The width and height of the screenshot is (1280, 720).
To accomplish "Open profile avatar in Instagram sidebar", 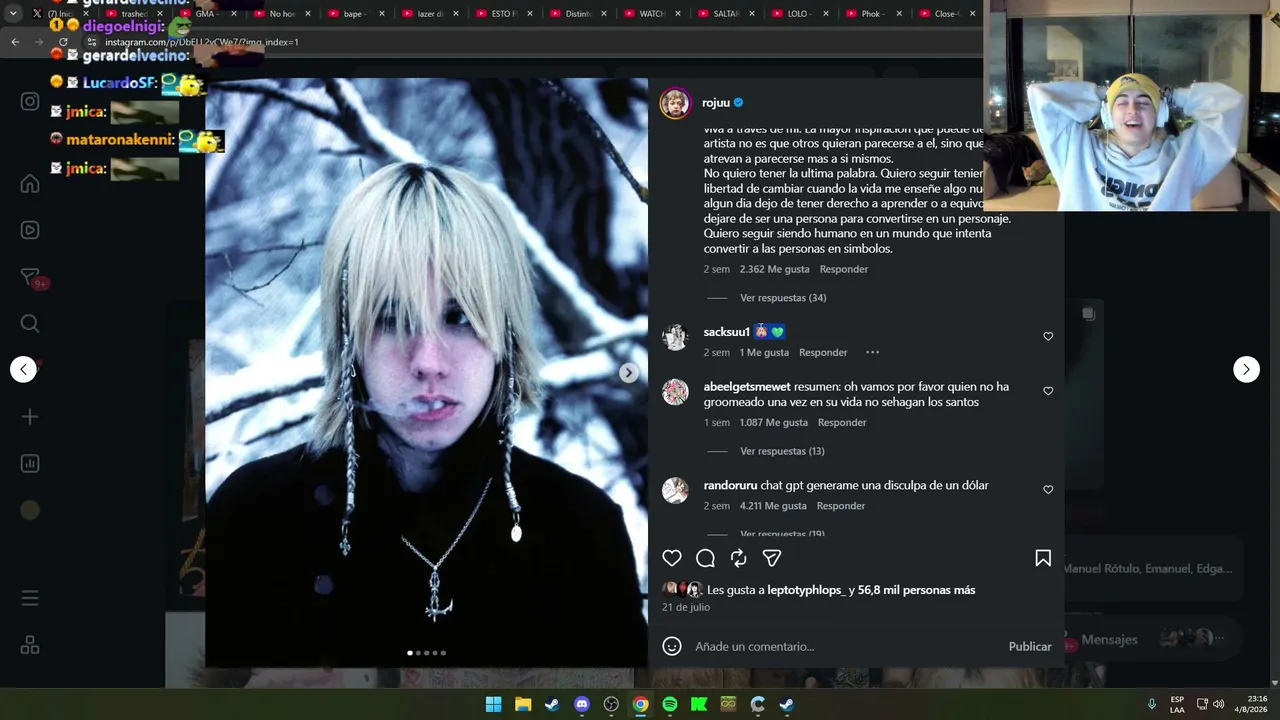I will 30,510.
